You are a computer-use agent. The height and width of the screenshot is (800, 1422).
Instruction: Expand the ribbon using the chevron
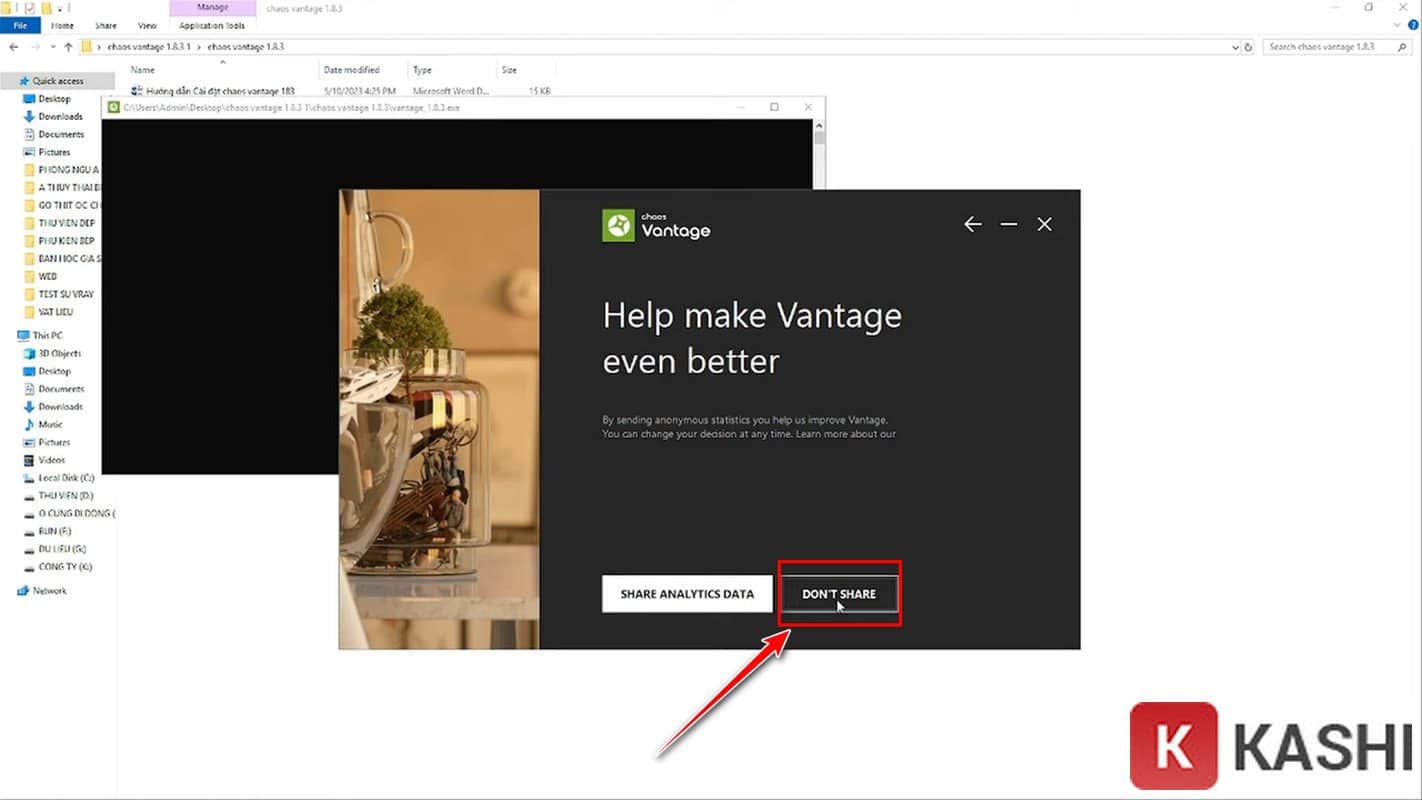[1396, 26]
